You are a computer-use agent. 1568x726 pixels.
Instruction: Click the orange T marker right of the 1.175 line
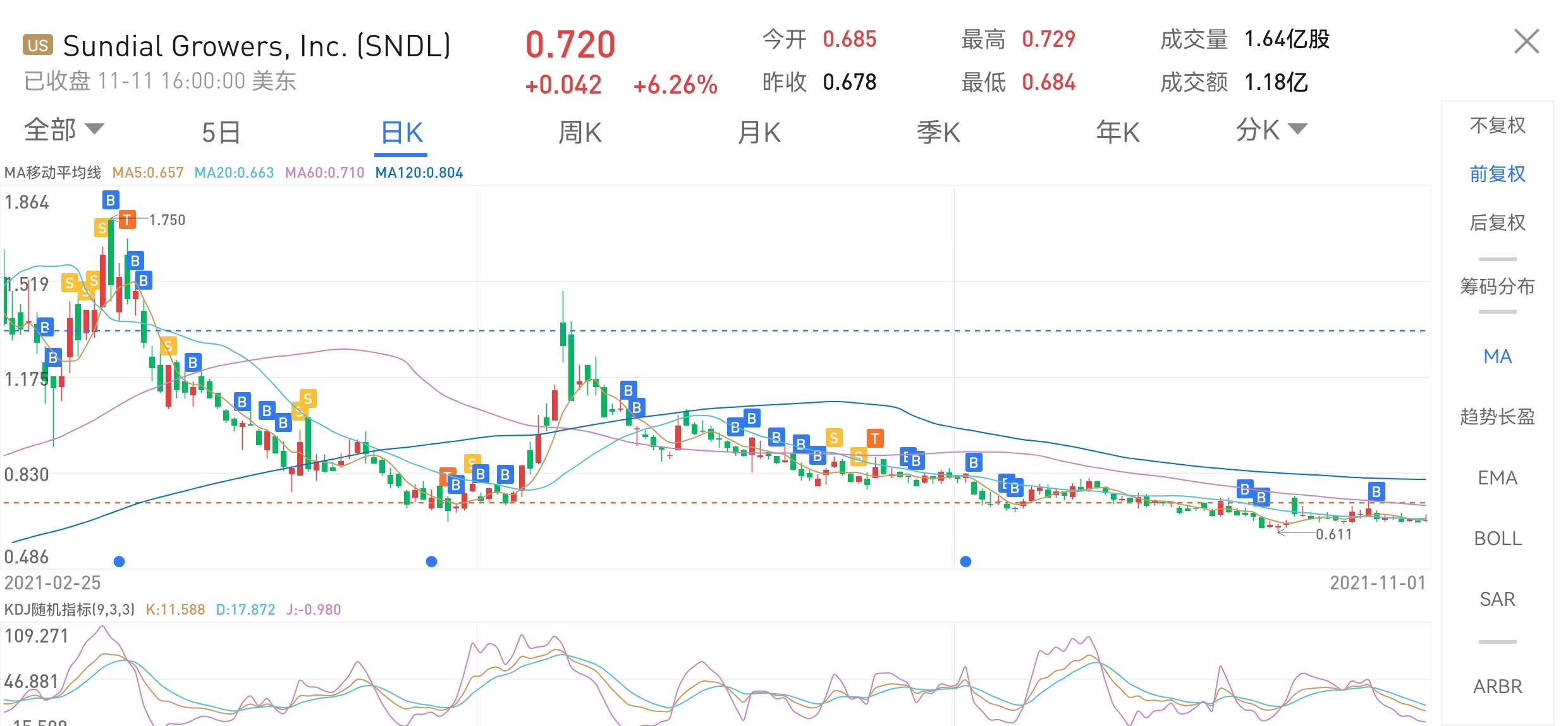coord(875,438)
